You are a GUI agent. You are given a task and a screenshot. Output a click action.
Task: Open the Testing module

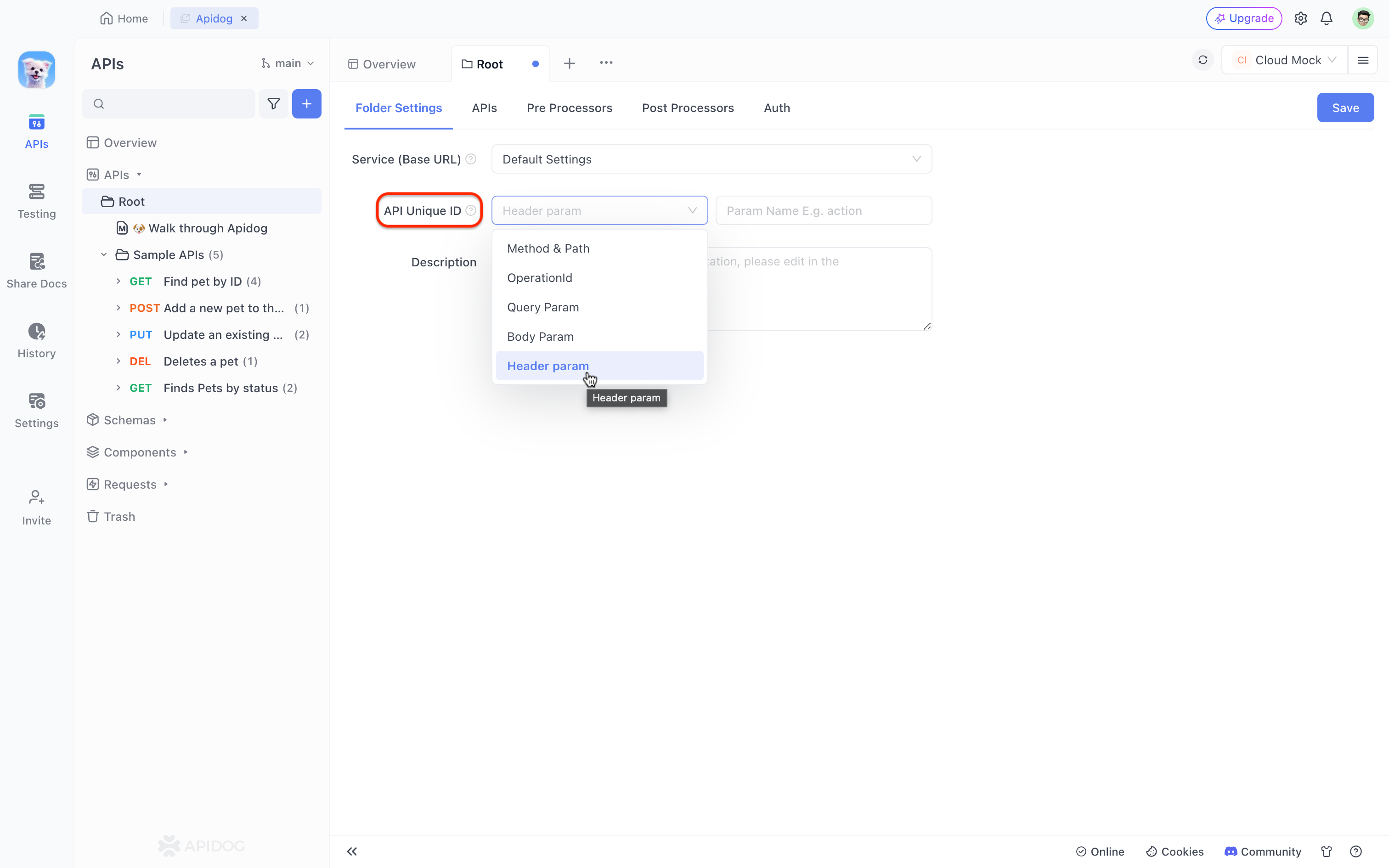pos(36,202)
